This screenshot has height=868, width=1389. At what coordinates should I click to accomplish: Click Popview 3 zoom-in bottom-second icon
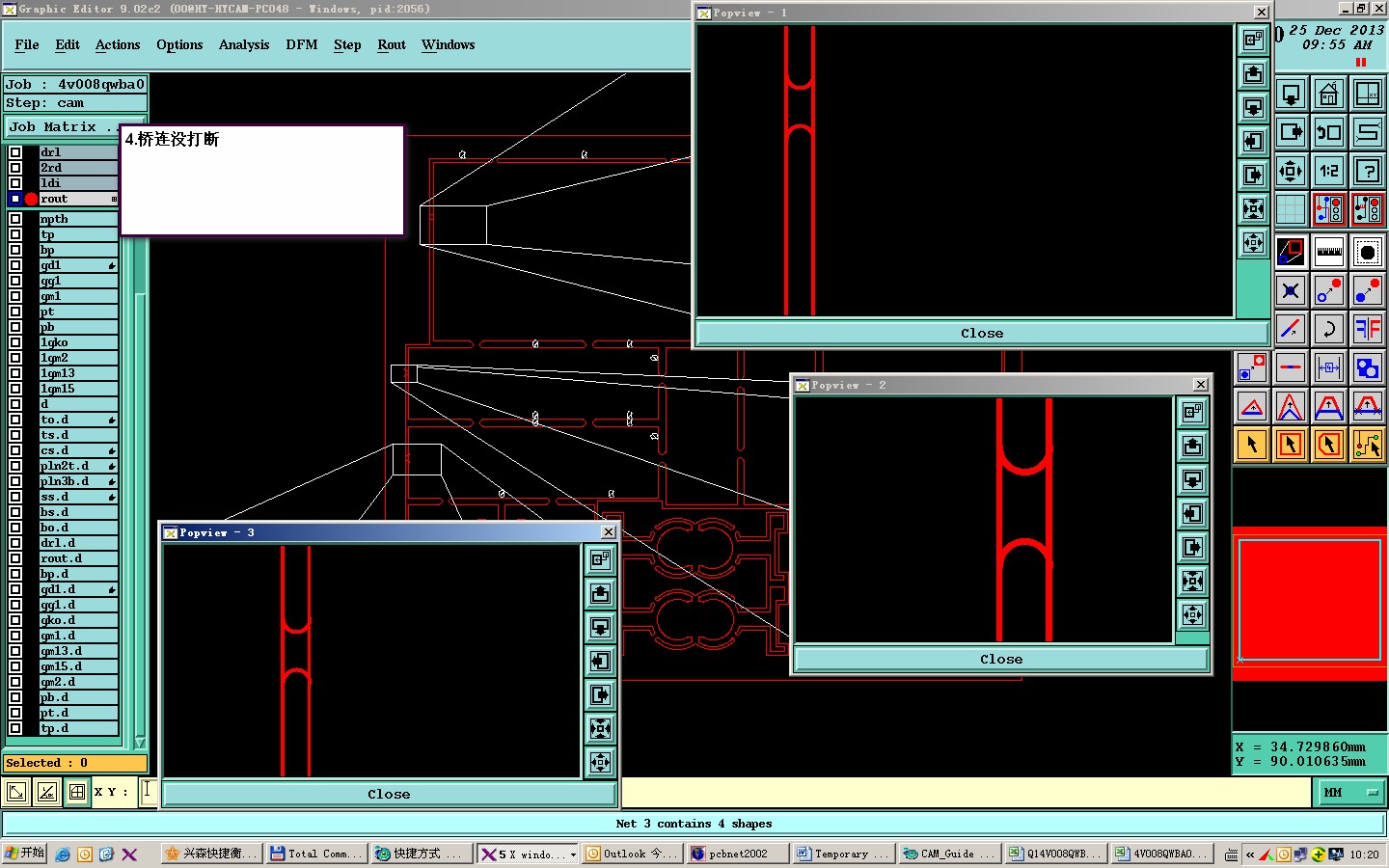coord(600,729)
